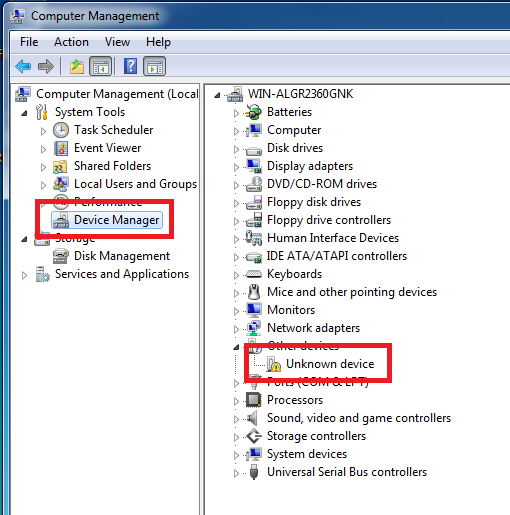Viewport: 510px width, 515px height.
Task: Click the Shared Folders icon
Action: point(60,166)
